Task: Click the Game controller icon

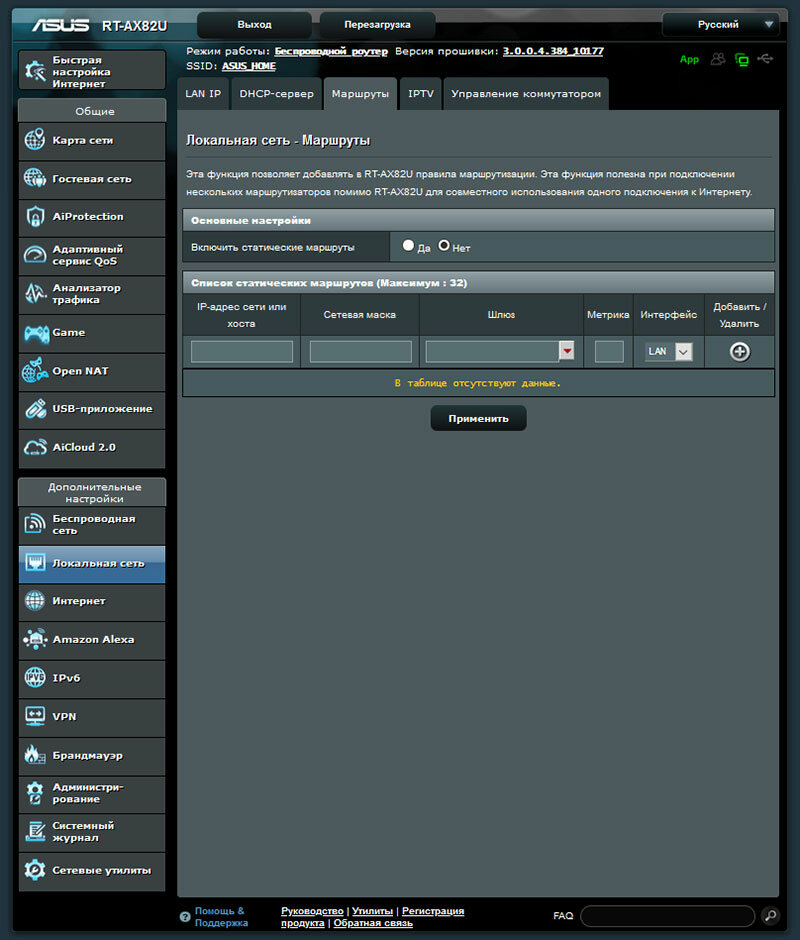Action: coord(36,333)
